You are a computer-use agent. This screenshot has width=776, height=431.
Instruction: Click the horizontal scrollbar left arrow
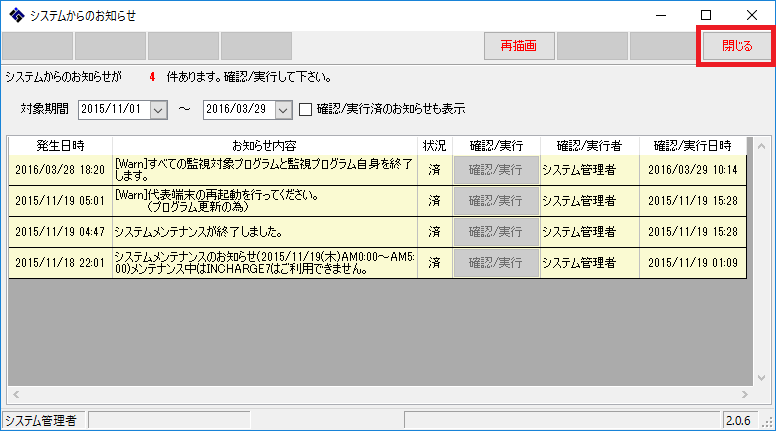(x=16, y=394)
